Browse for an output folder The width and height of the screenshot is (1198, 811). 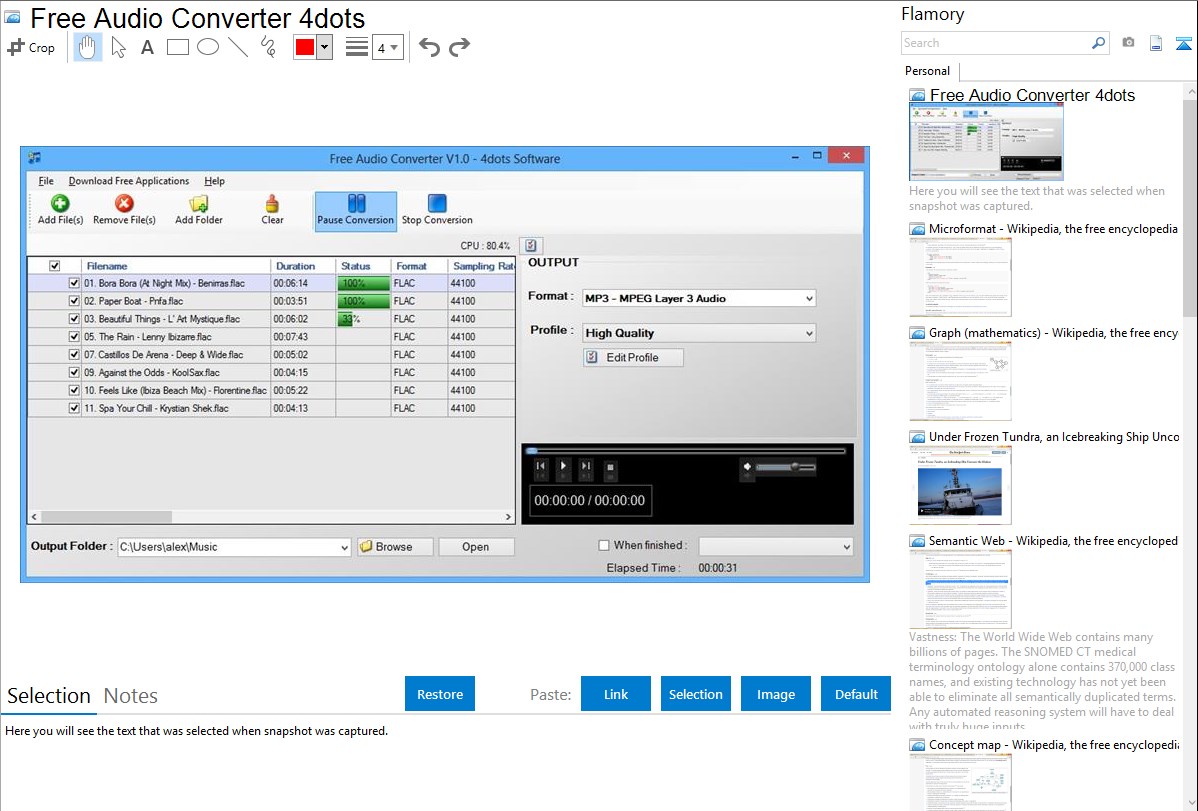(395, 547)
